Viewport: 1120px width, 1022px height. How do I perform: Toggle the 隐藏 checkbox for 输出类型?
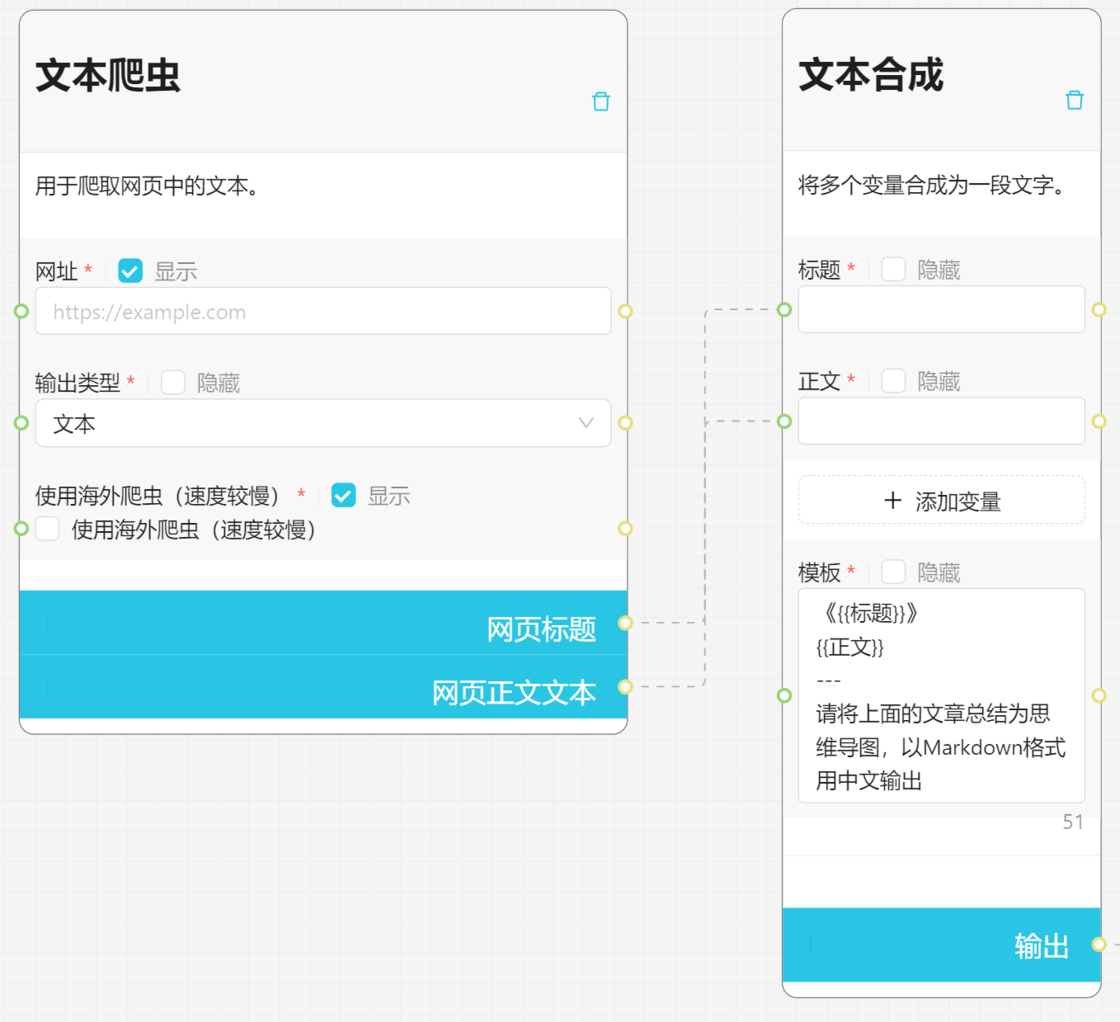[173, 383]
